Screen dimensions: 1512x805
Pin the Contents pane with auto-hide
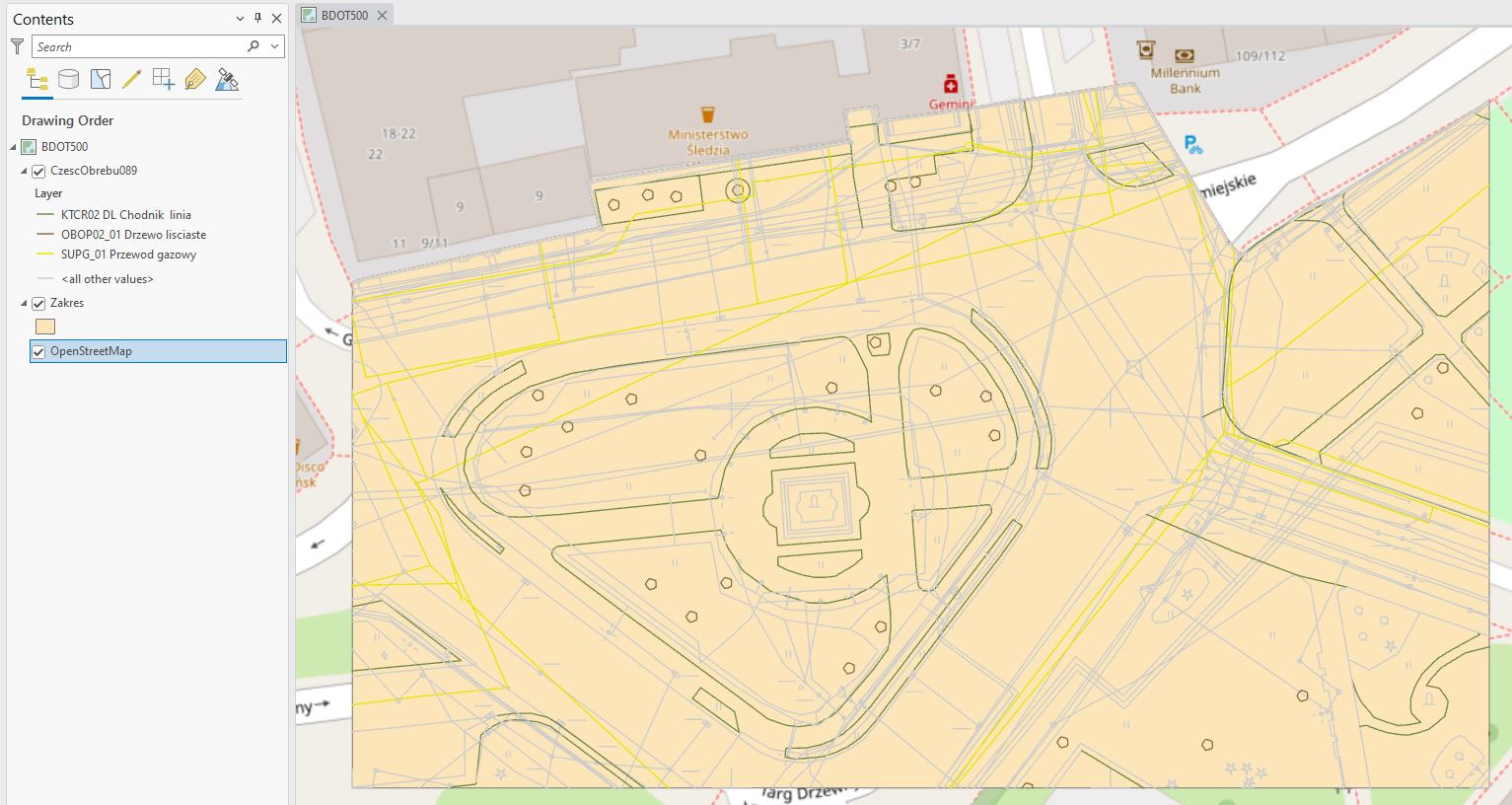[258, 19]
